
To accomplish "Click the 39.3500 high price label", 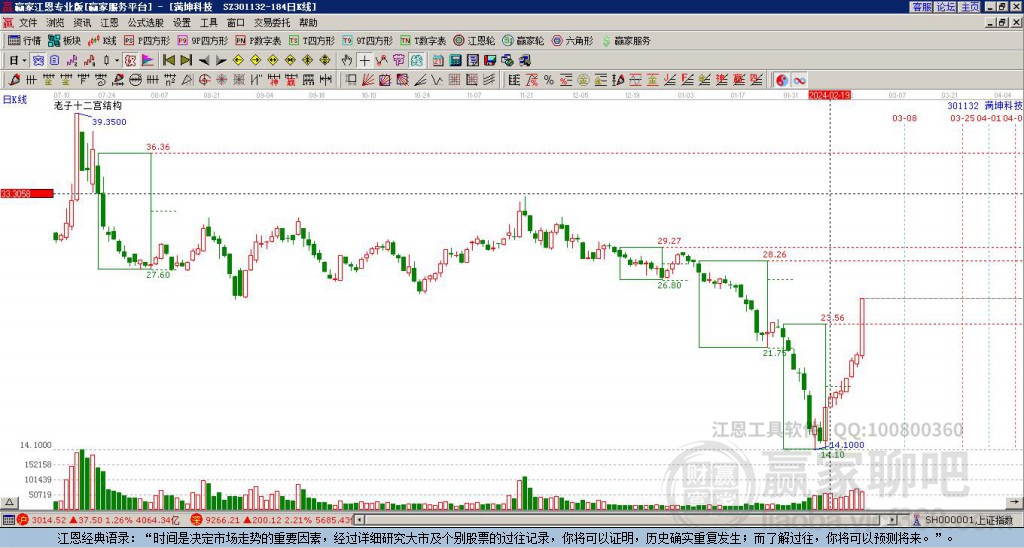I will coord(109,122).
